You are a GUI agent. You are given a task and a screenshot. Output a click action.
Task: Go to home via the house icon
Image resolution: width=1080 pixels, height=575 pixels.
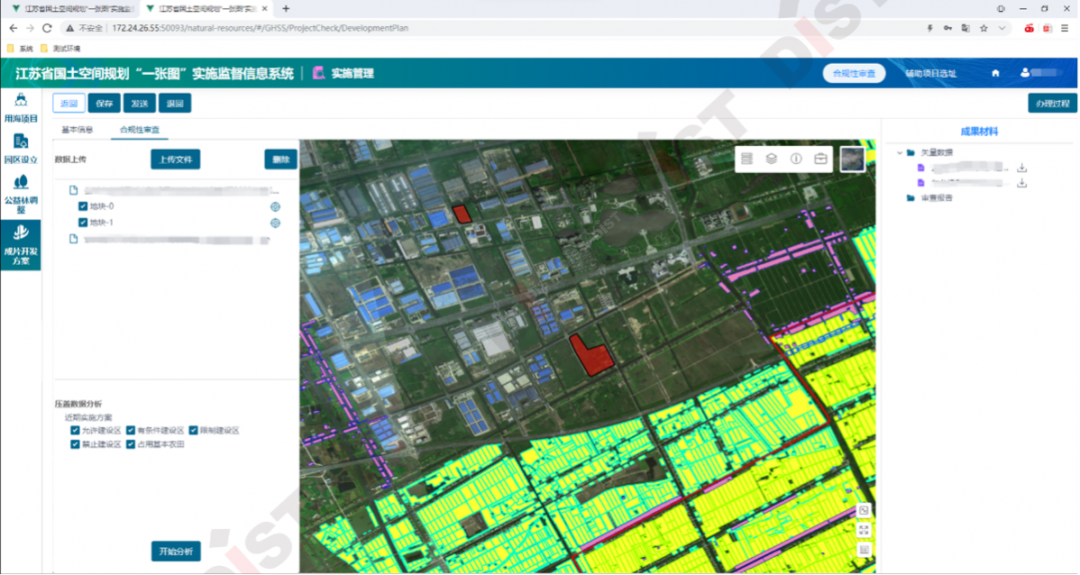995,73
